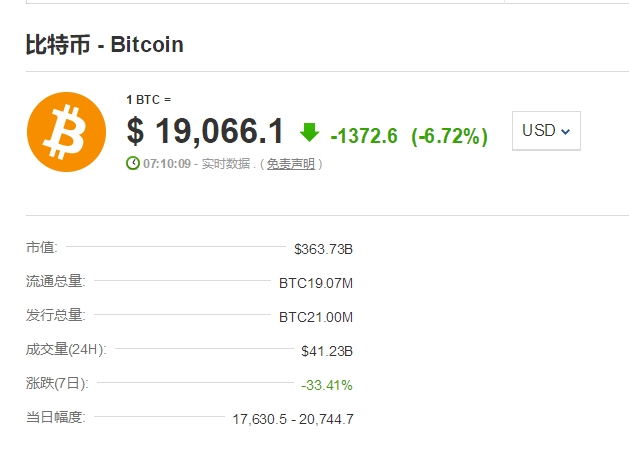Image resolution: width=629 pixels, height=457 pixels.
Task: Click the $41.23B volume value
Action: coord(326,351)
